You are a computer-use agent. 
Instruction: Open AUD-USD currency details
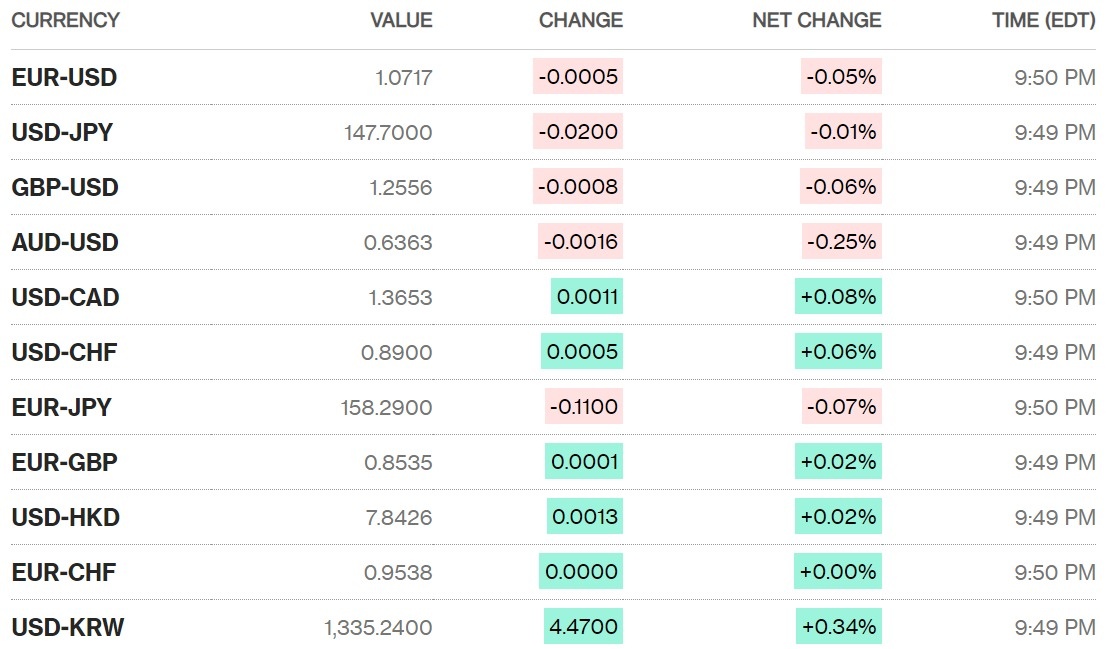[65, 242]
